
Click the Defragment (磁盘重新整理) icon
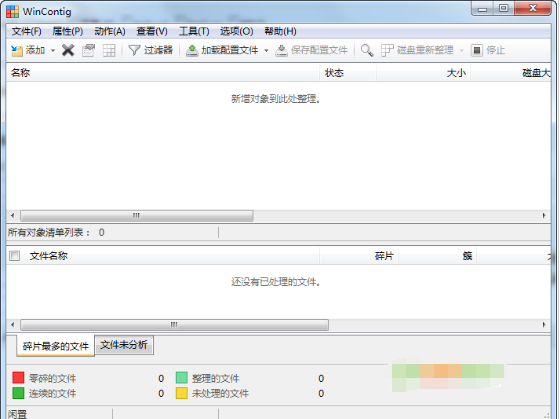coord(387,50)
